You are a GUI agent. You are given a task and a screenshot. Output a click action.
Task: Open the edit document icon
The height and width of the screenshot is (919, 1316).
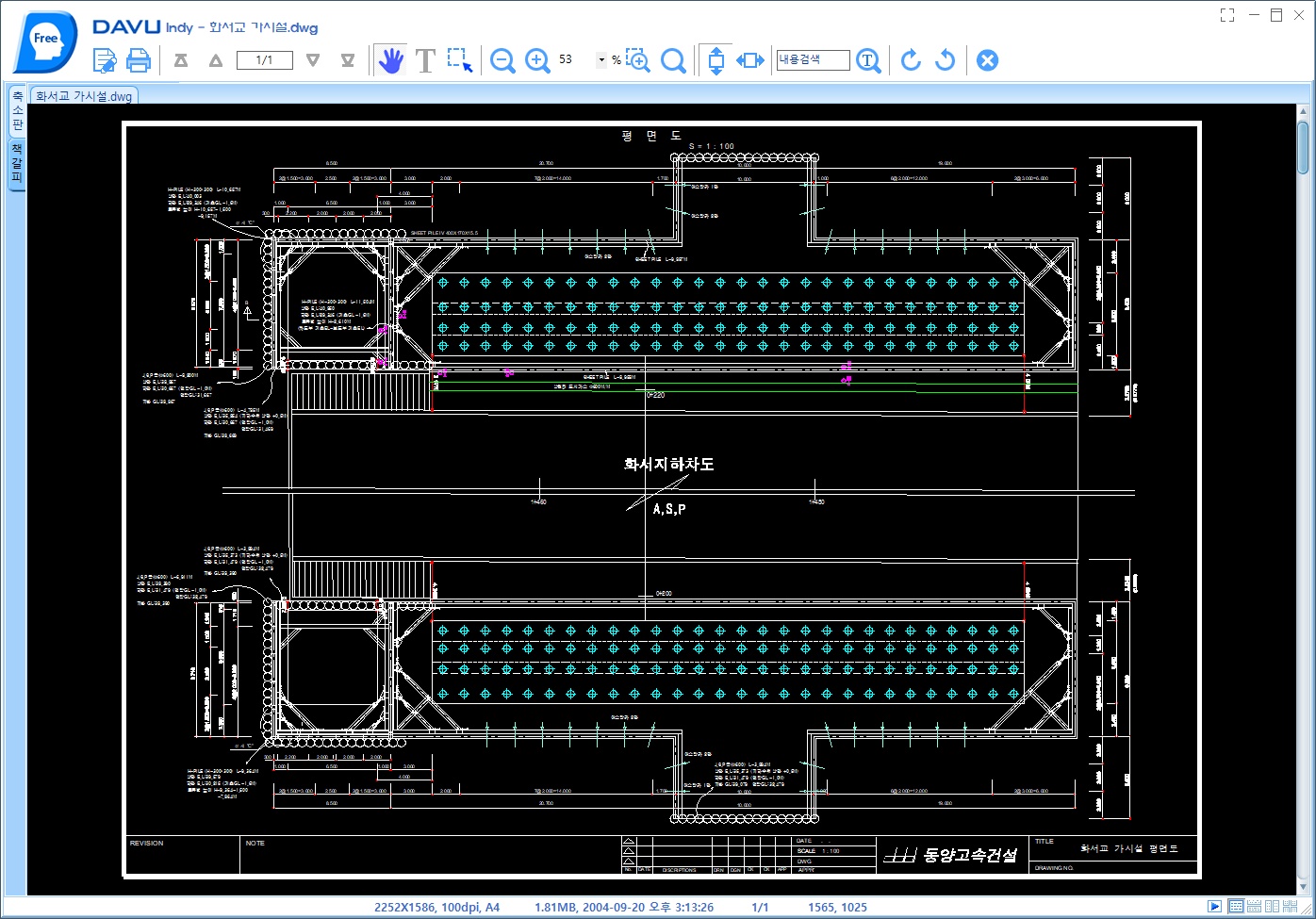click(105, 60)
